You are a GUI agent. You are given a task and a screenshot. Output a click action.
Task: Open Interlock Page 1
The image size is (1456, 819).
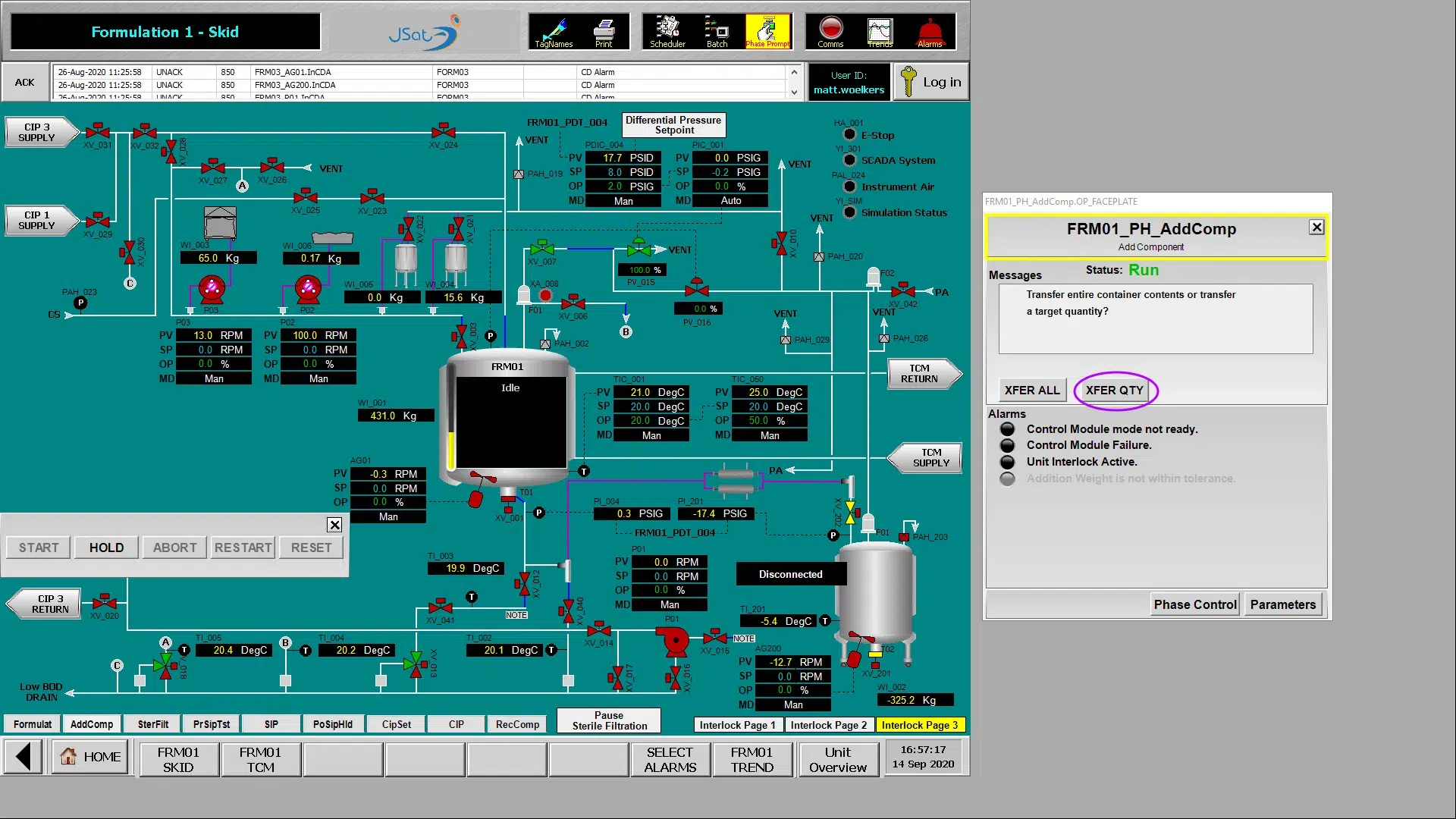[x=737, y=725]
